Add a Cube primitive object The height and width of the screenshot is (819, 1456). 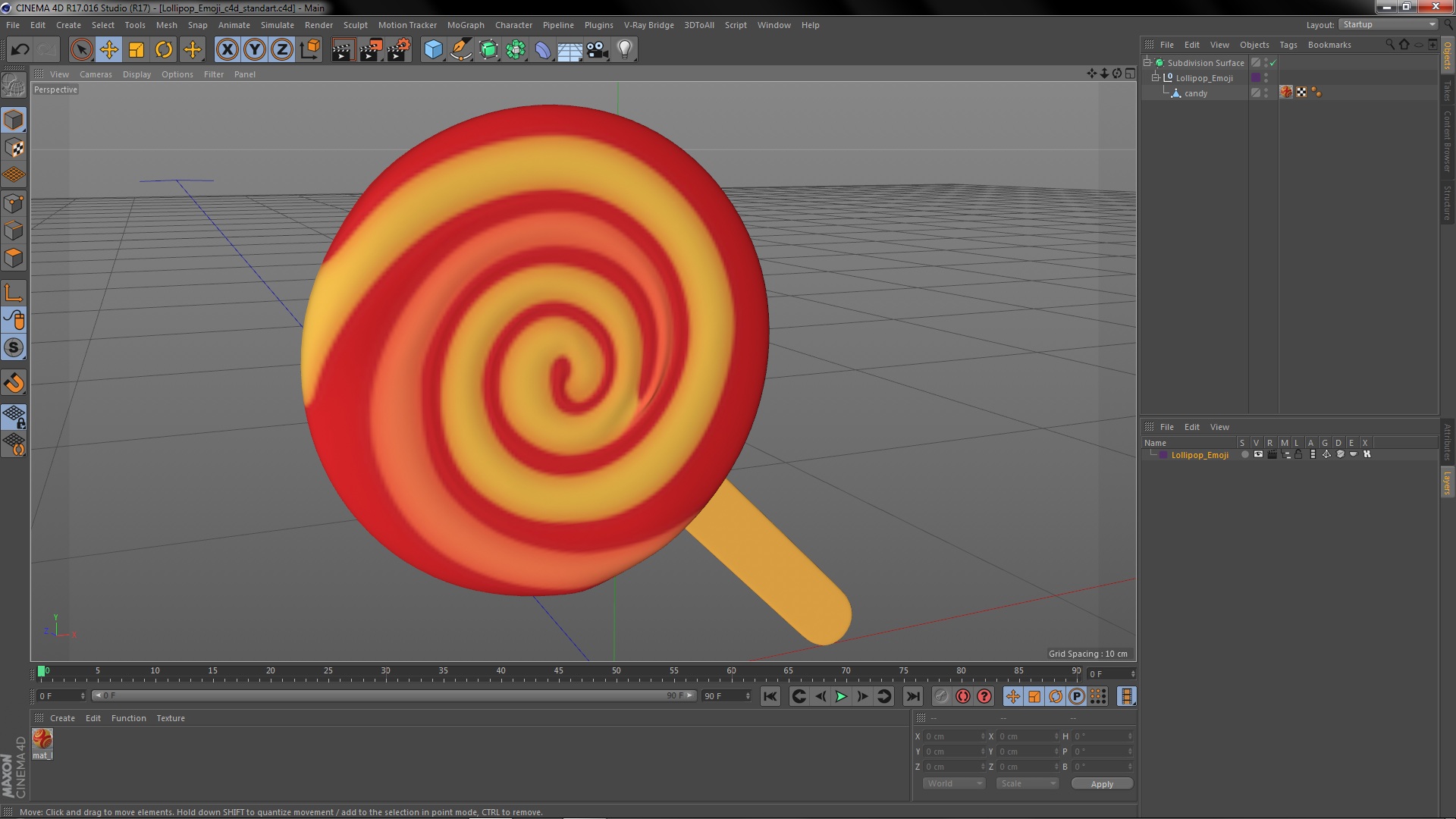[433, 50]
